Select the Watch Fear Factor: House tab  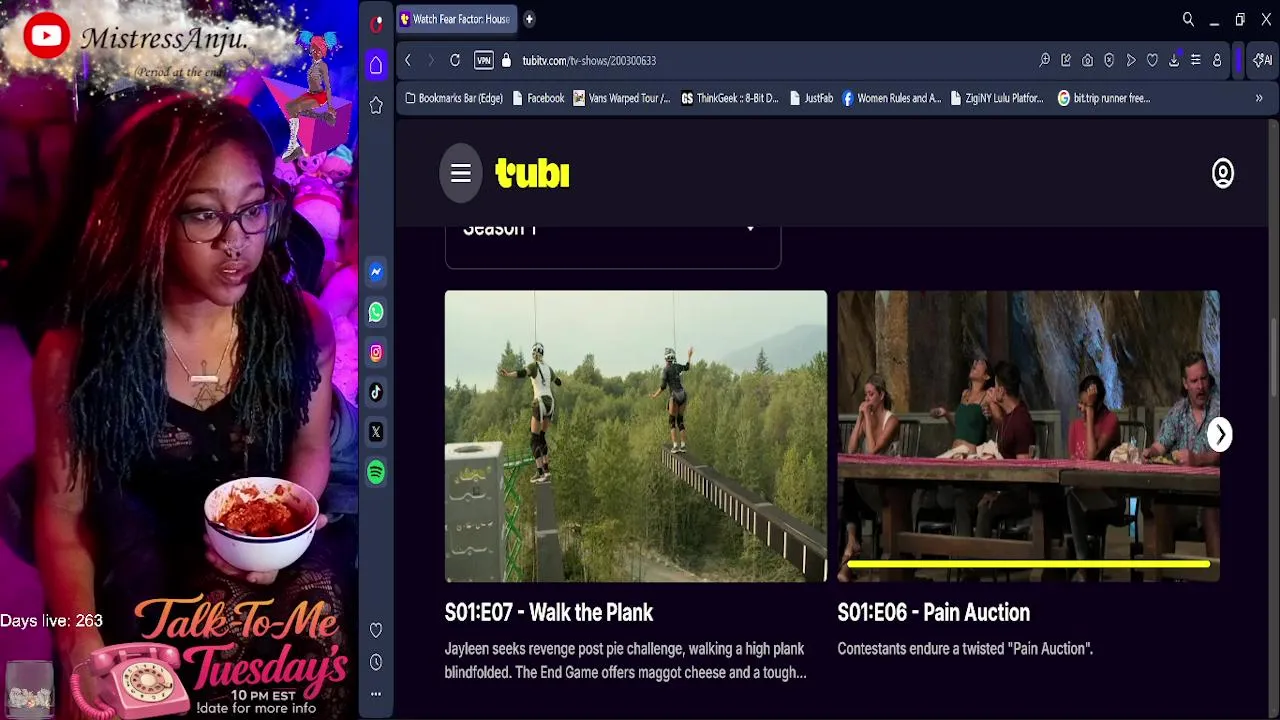tap(456, 19)
